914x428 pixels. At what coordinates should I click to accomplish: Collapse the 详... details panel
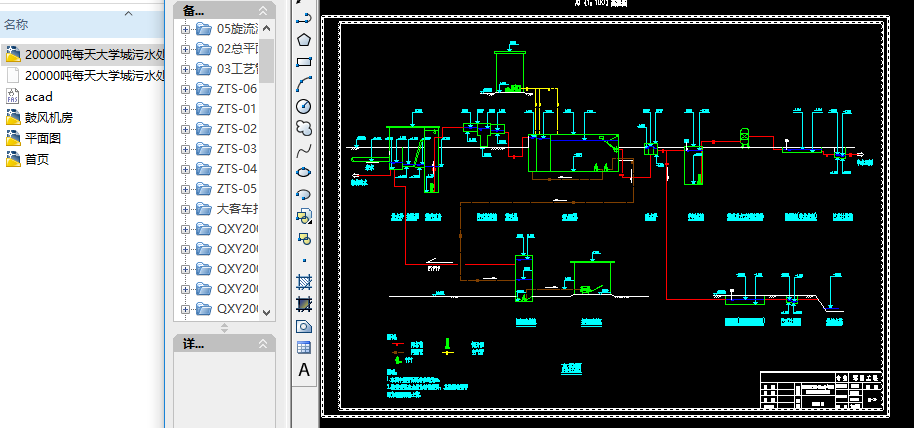[265, 343]
